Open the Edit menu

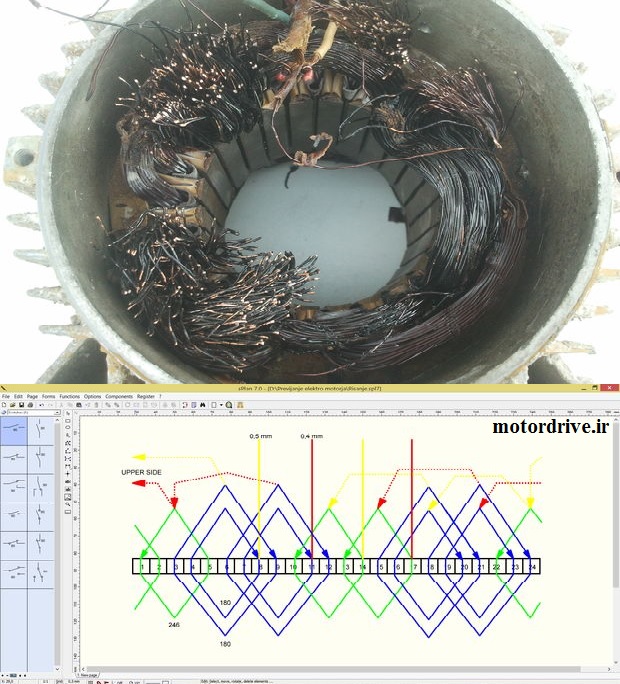coord(18,397)
